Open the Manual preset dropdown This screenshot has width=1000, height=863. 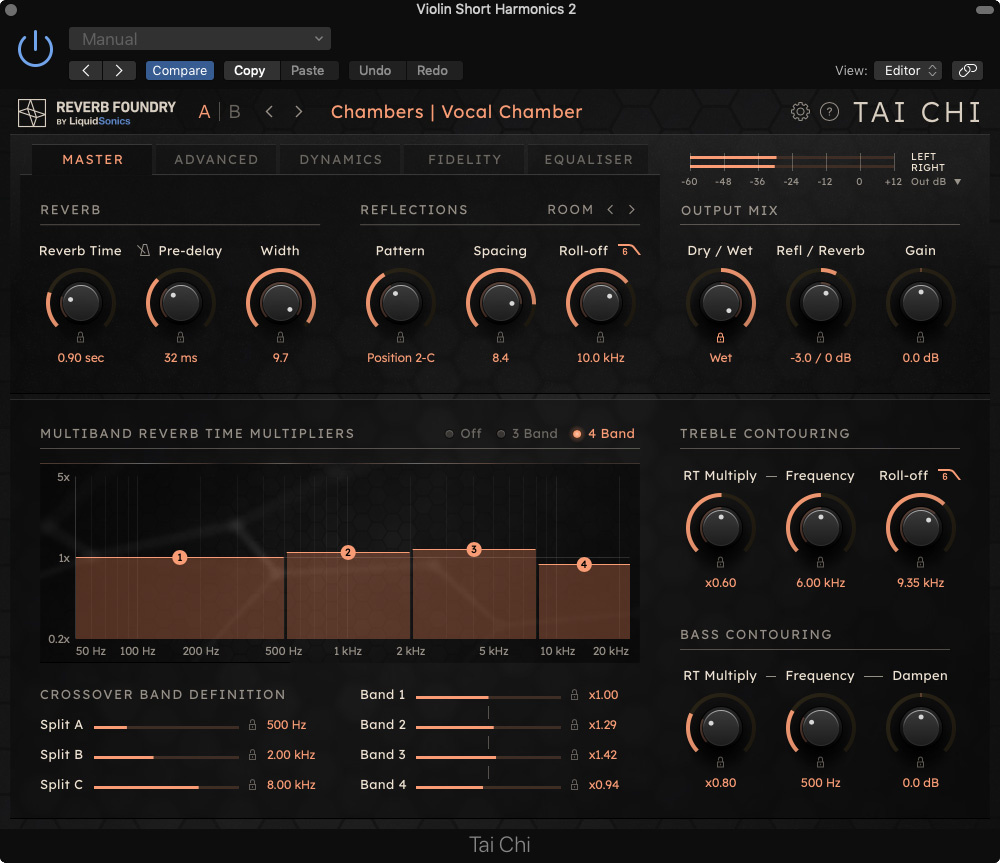(200, 39)
